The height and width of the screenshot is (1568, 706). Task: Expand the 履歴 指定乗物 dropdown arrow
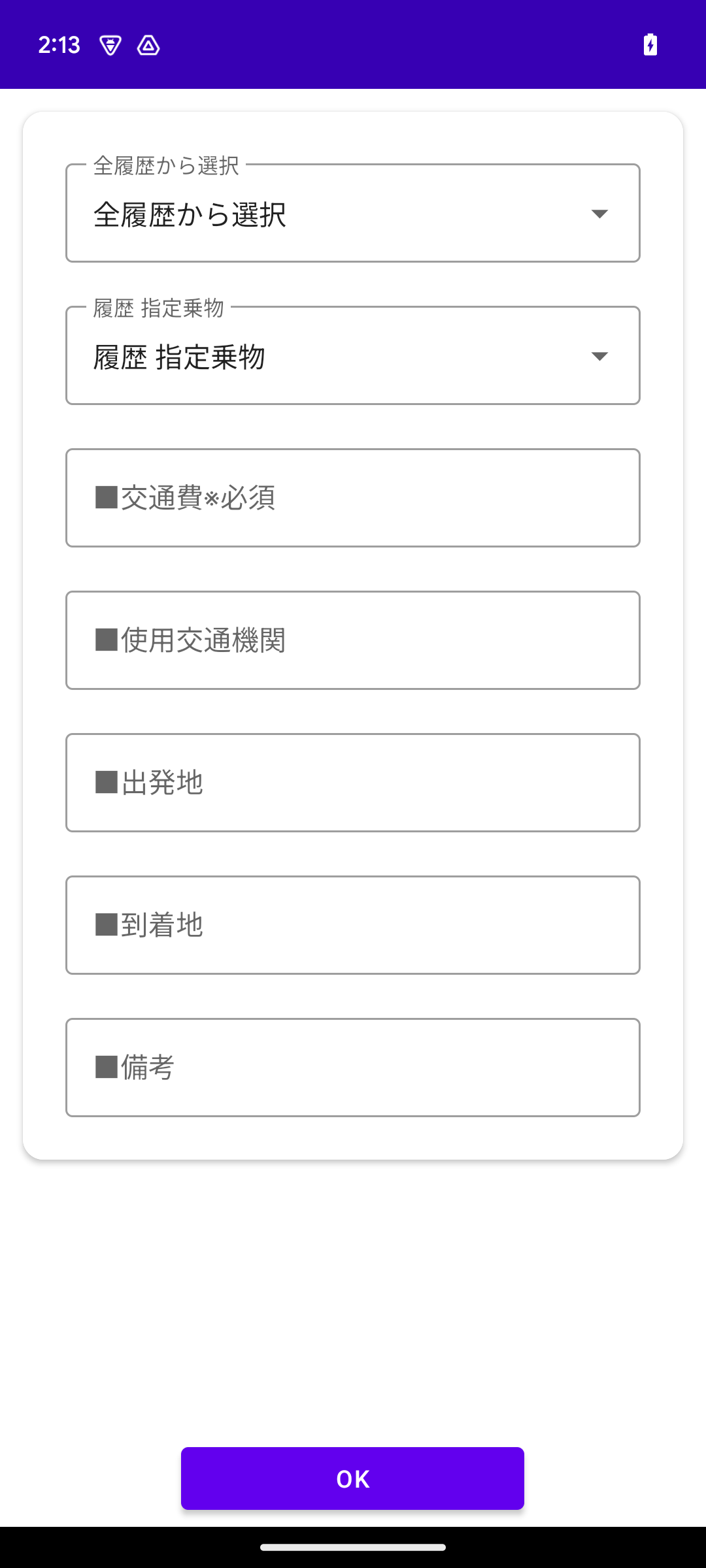[599, 356]
